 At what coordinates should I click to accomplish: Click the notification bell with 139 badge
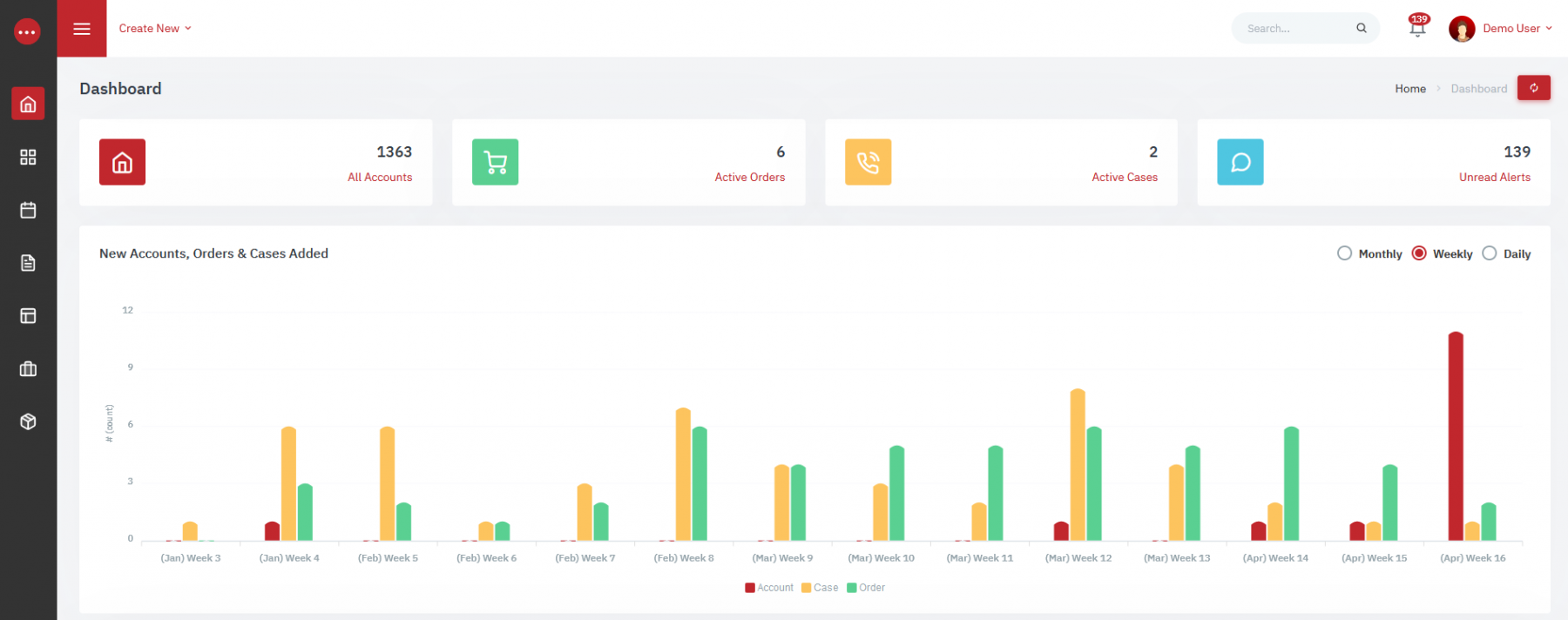pyautogui.click(x=1418, y=26)
